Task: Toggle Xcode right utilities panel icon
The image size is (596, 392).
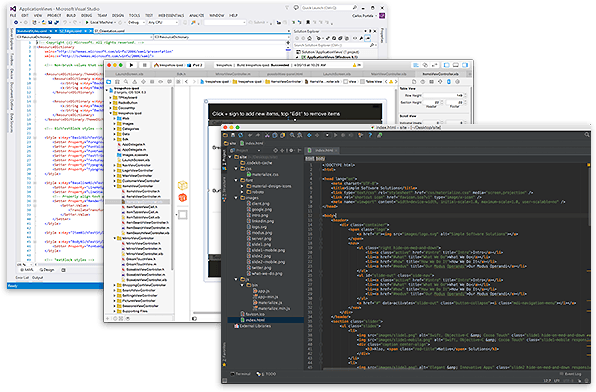Action: tap(464, 65)
